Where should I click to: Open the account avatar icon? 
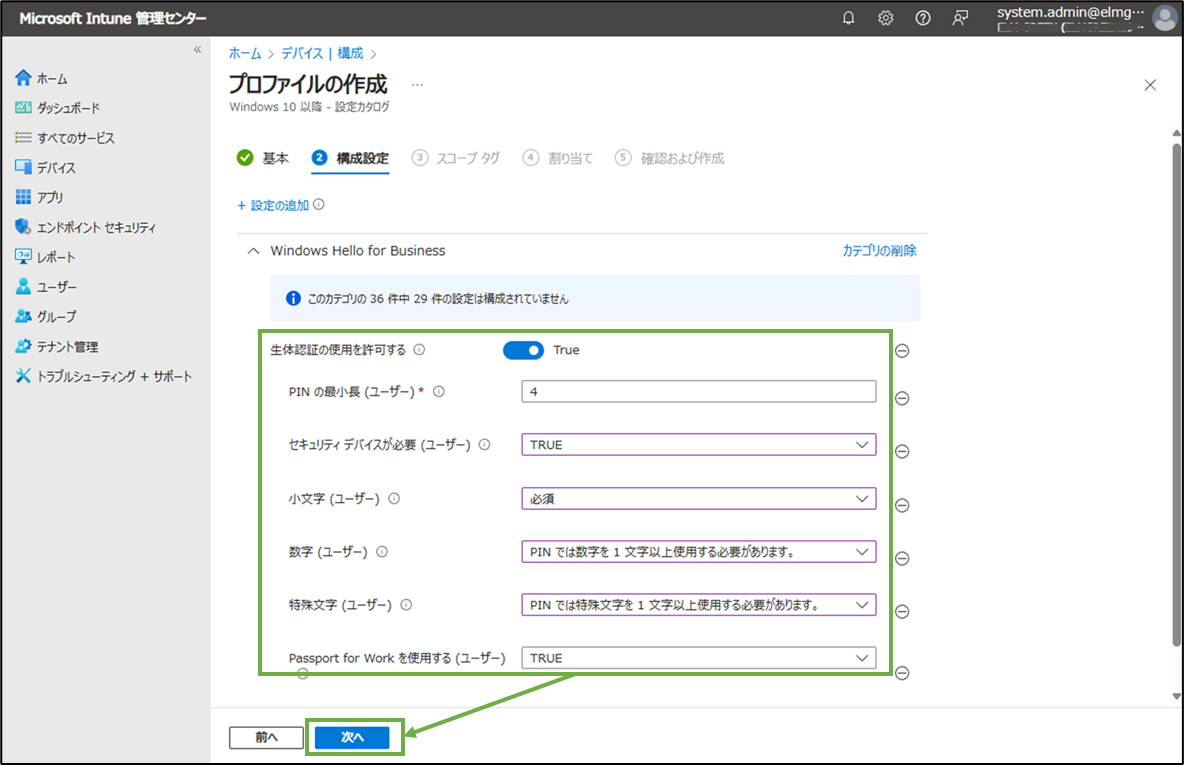pyautogui.click(x=1165, y=18)
